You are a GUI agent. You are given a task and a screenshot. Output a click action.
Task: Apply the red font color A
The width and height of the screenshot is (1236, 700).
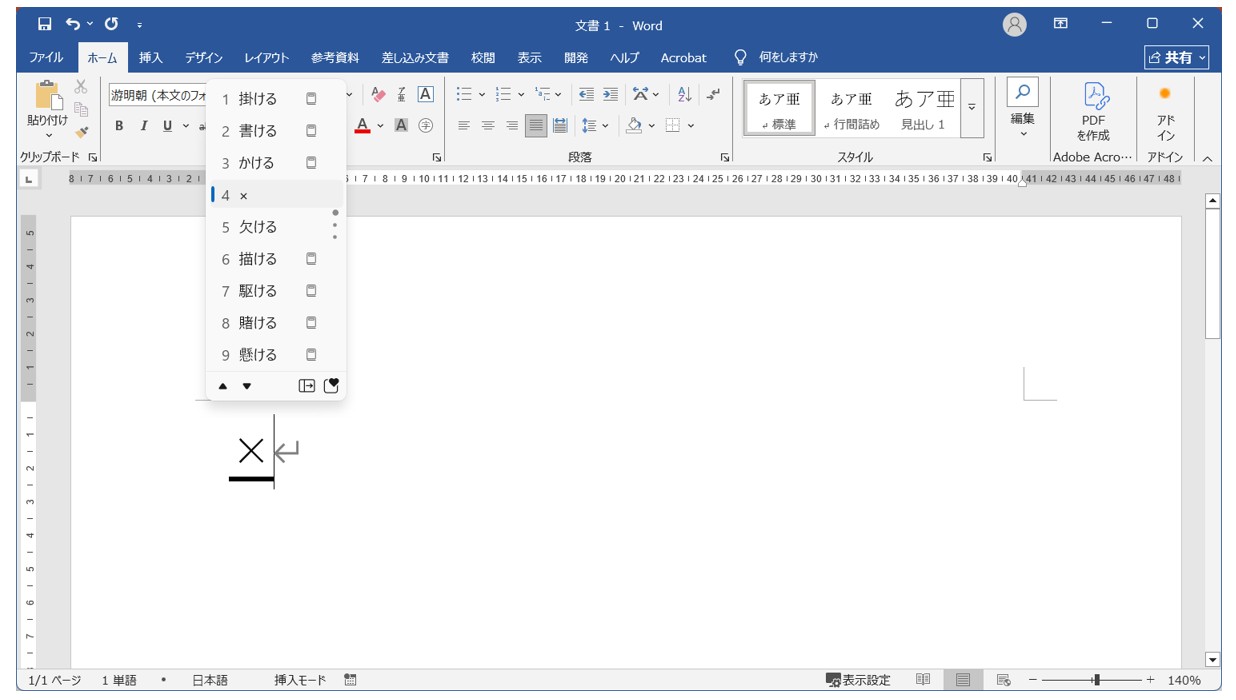coord(363,125)
